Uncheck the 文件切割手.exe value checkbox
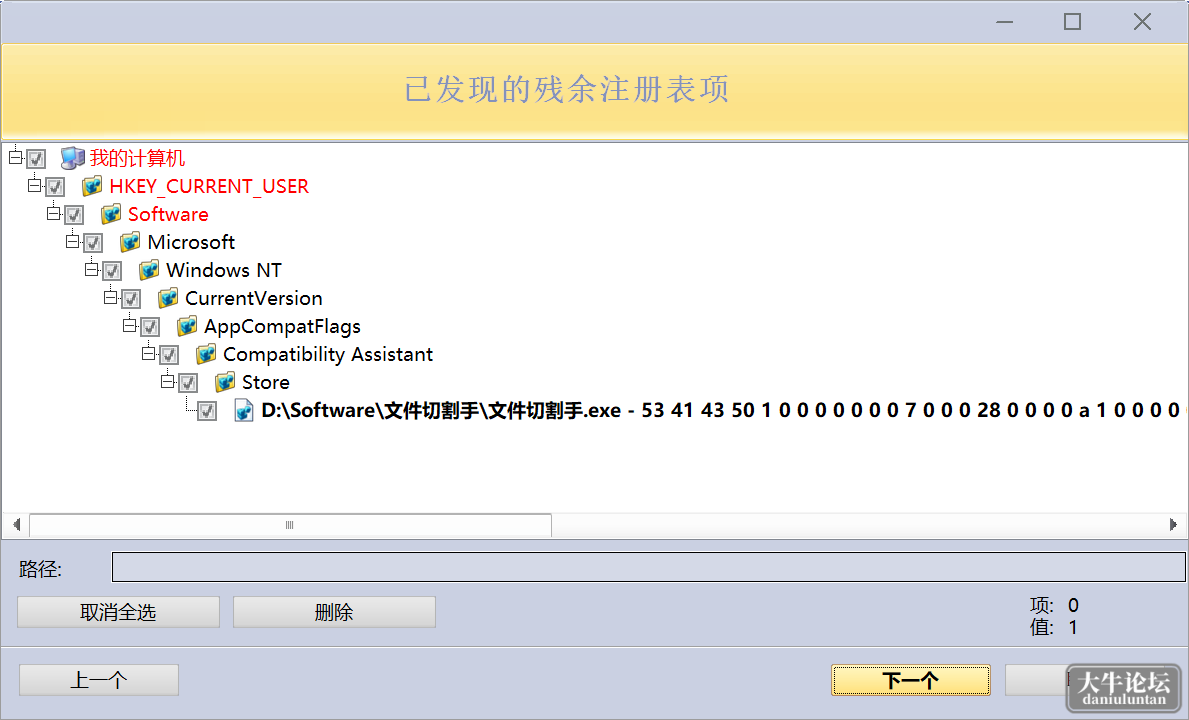1189x720 pixels. click(206, 412)
